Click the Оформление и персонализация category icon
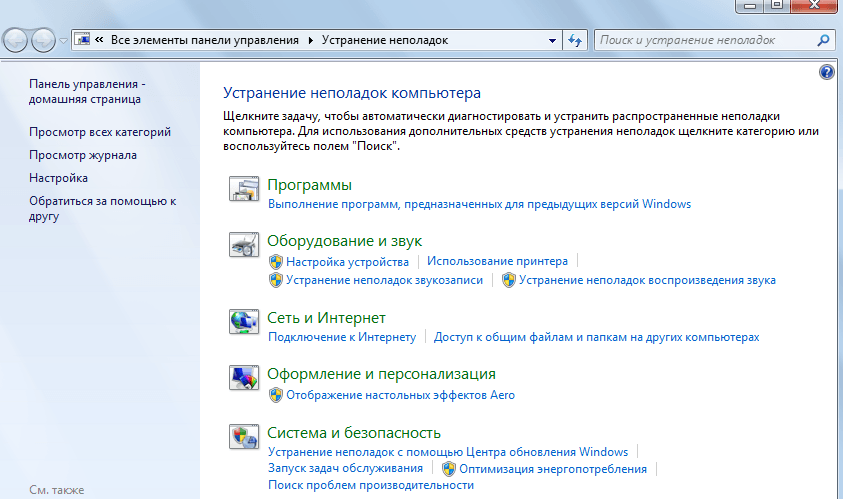Image resolution: width=843 pixels, height=499 pixels. click(244, 378)
